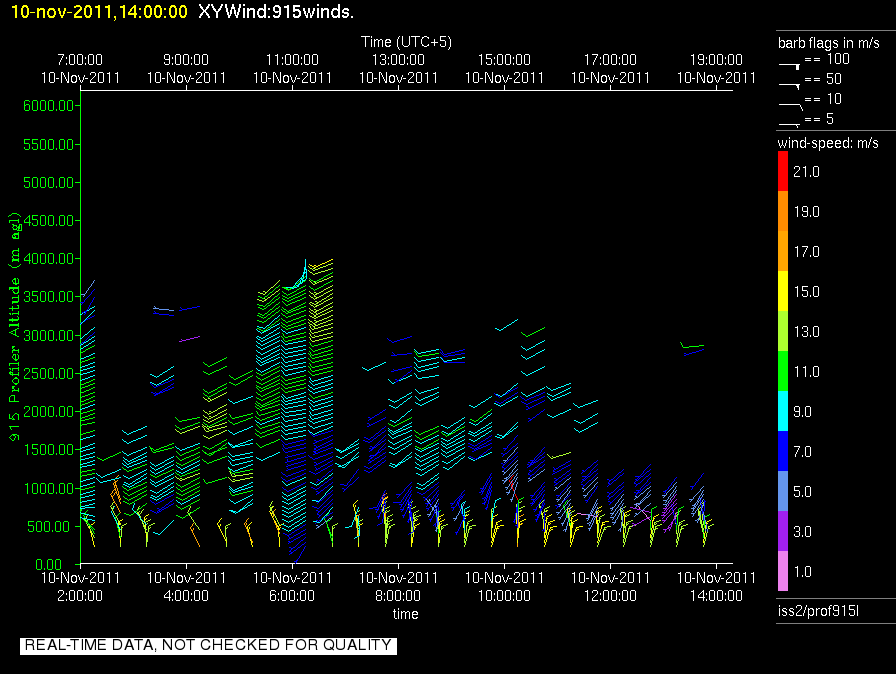
Task: Click the 6000.00 altitude axis label
Action: click(x=49, y=106)
